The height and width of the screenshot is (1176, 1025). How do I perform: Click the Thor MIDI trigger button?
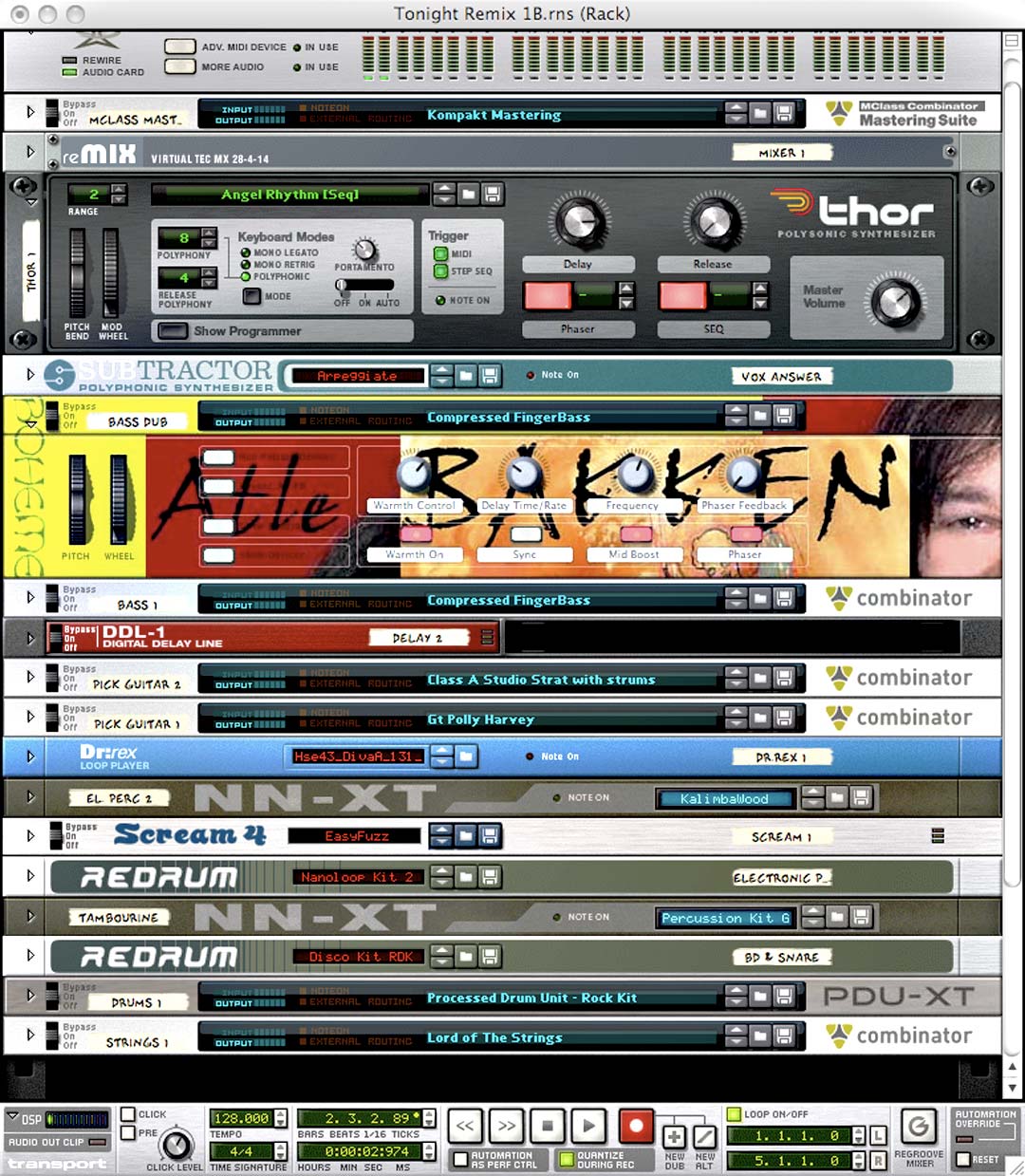440,253
